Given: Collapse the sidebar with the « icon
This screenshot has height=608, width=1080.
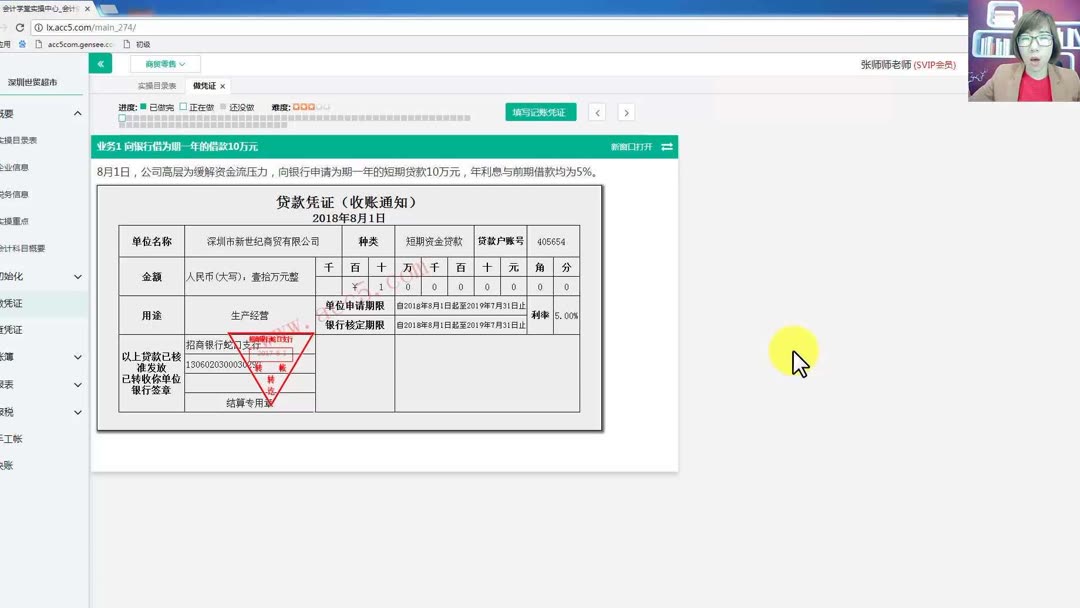Looking at the screenshot, I should click(100, 63).
